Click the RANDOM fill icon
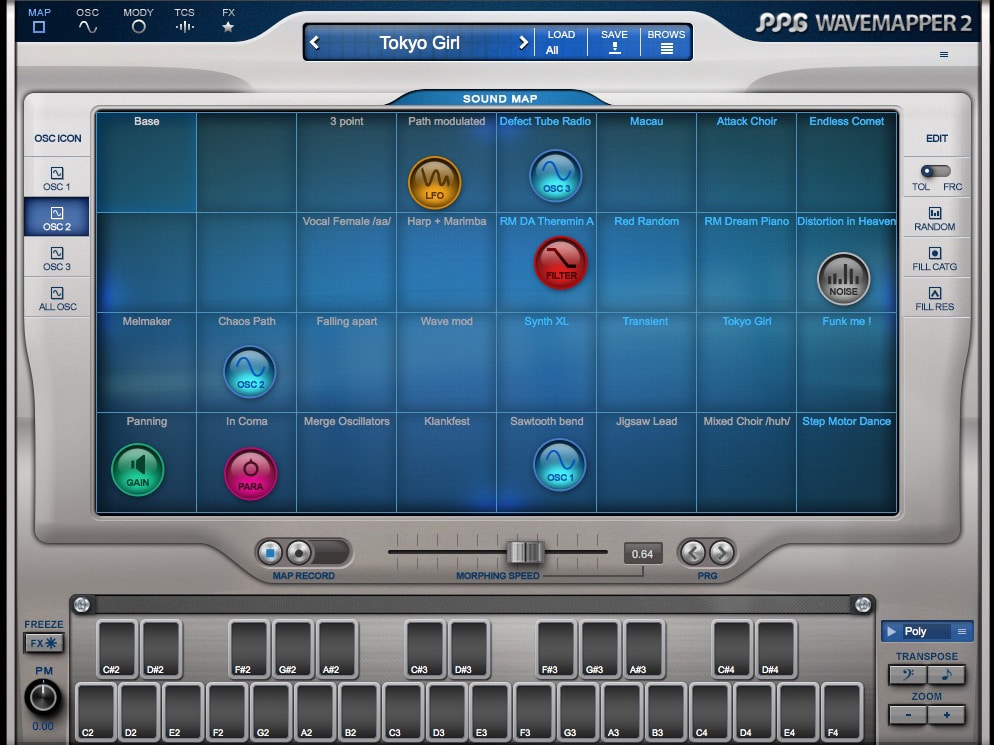The height and width of the screenshot is (745, 994). [934, 219]
